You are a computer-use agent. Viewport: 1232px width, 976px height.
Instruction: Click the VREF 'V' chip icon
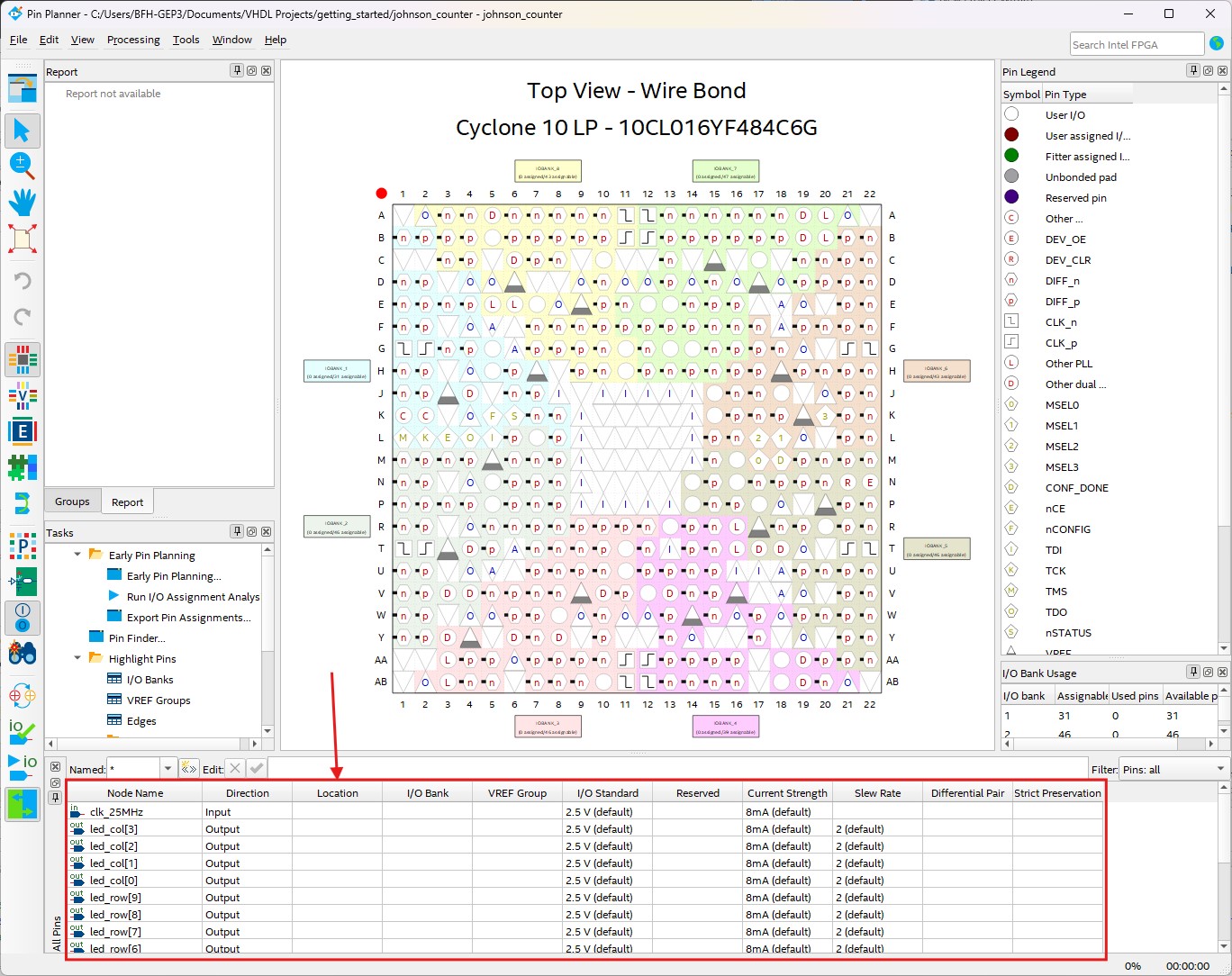(23, 395)
